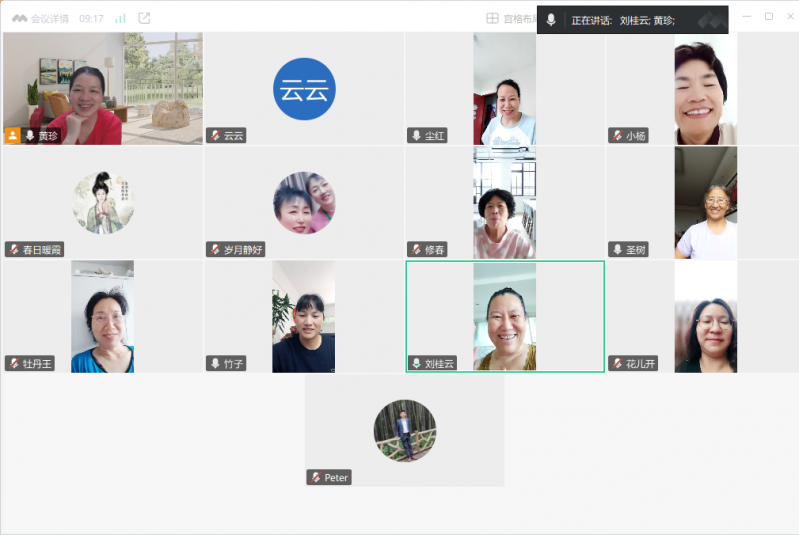Click the microphone icon in speaking banner
799x535 pixels.
pos(550,20)
